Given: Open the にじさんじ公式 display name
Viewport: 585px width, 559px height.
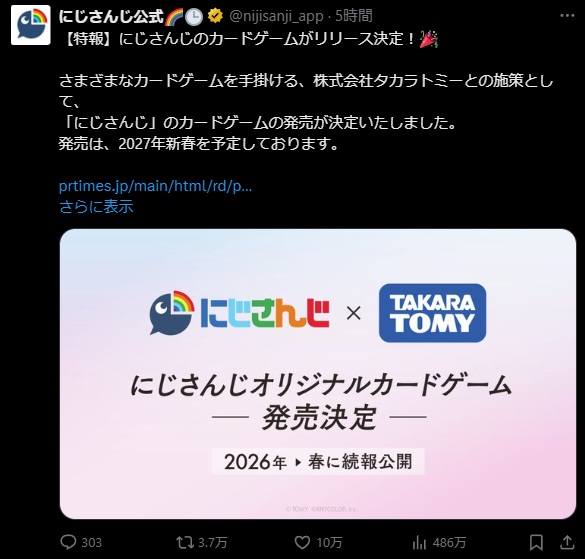Looking at the screenshot, I should tap(111, 16).
